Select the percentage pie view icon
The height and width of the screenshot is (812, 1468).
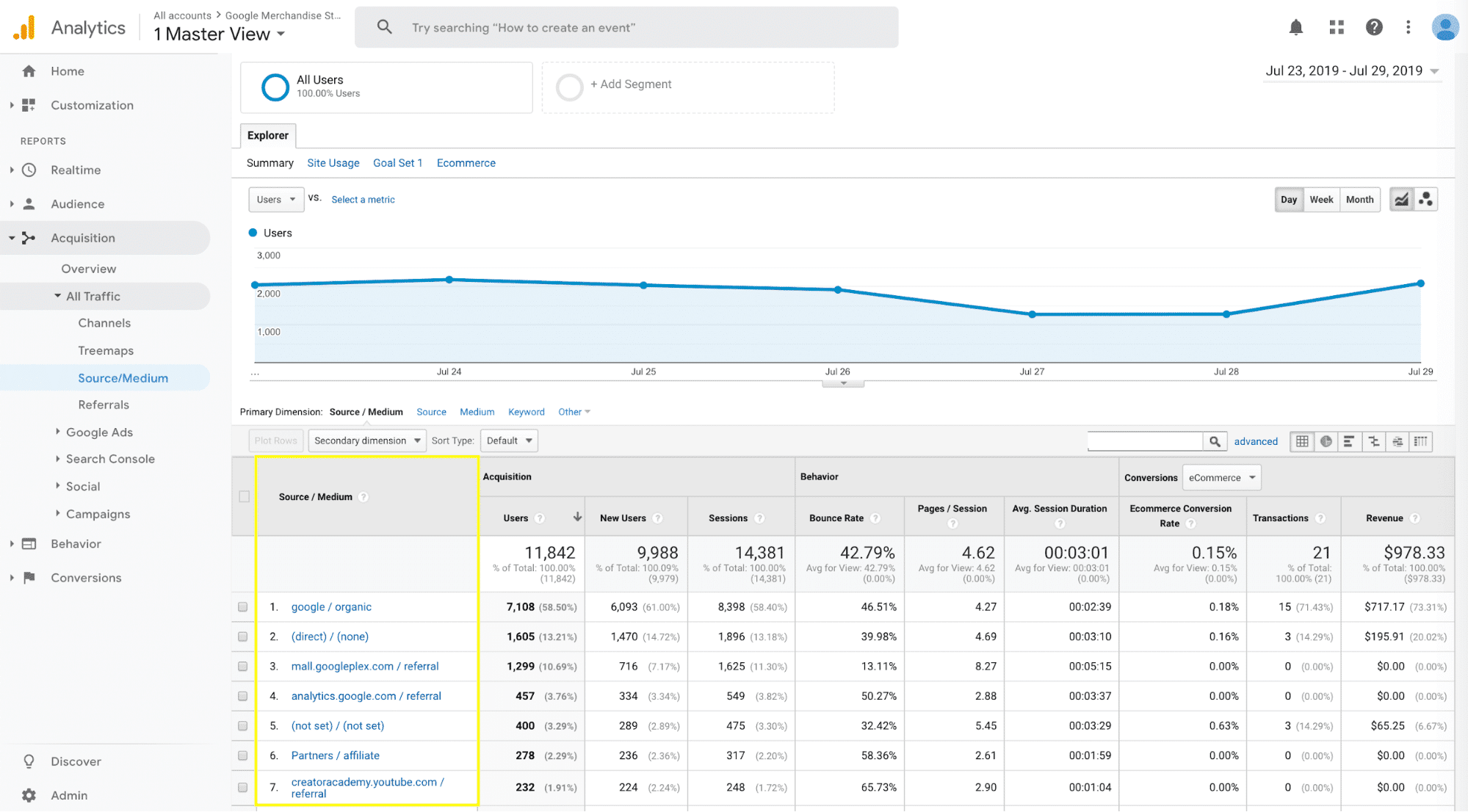(x=1326, y=441)
